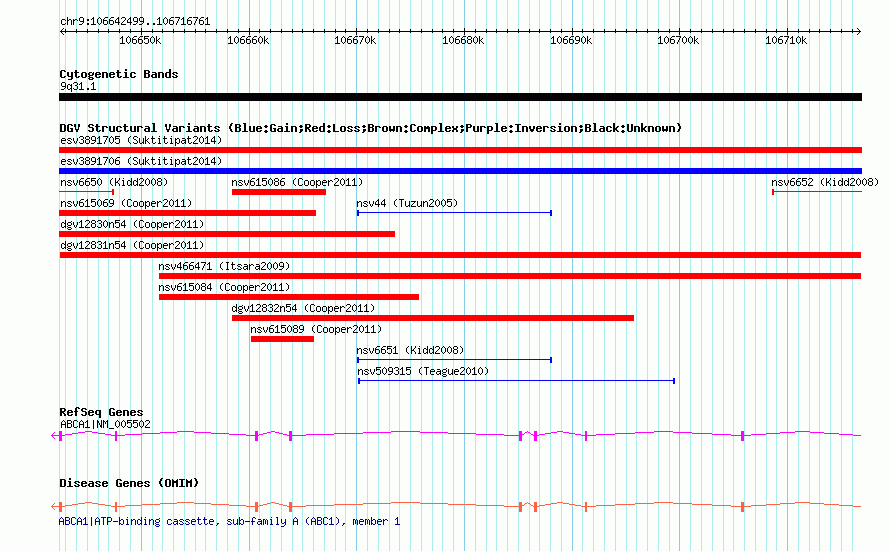Click the RefSeq Genes track title
The image size is (890, 551).
click(x=101, y=412)
